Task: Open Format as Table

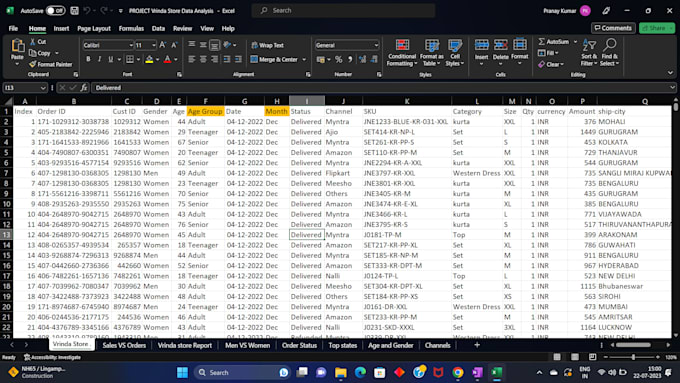Action: coord(432,52)
